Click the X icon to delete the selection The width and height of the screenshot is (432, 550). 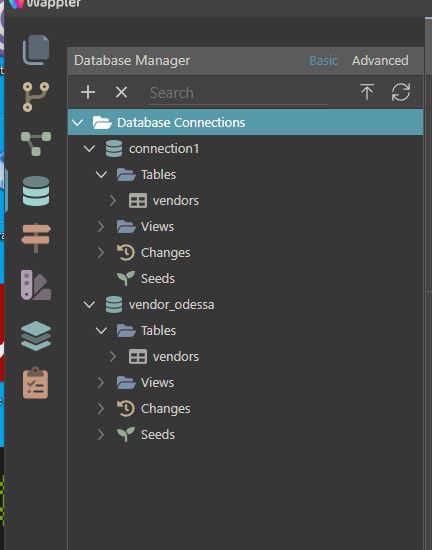point(121,93)
